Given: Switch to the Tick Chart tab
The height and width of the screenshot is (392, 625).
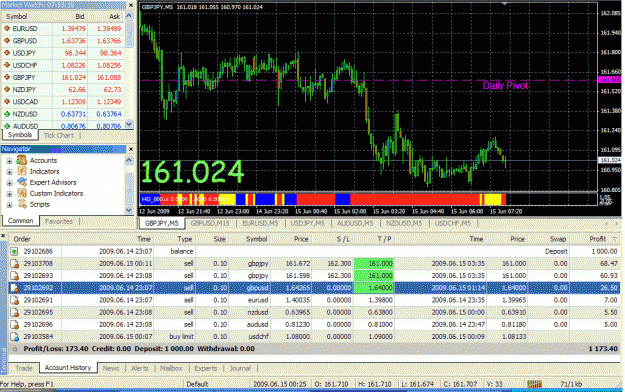Looking at the screenshot, I should pyautogui.click(x=59, y=136).
